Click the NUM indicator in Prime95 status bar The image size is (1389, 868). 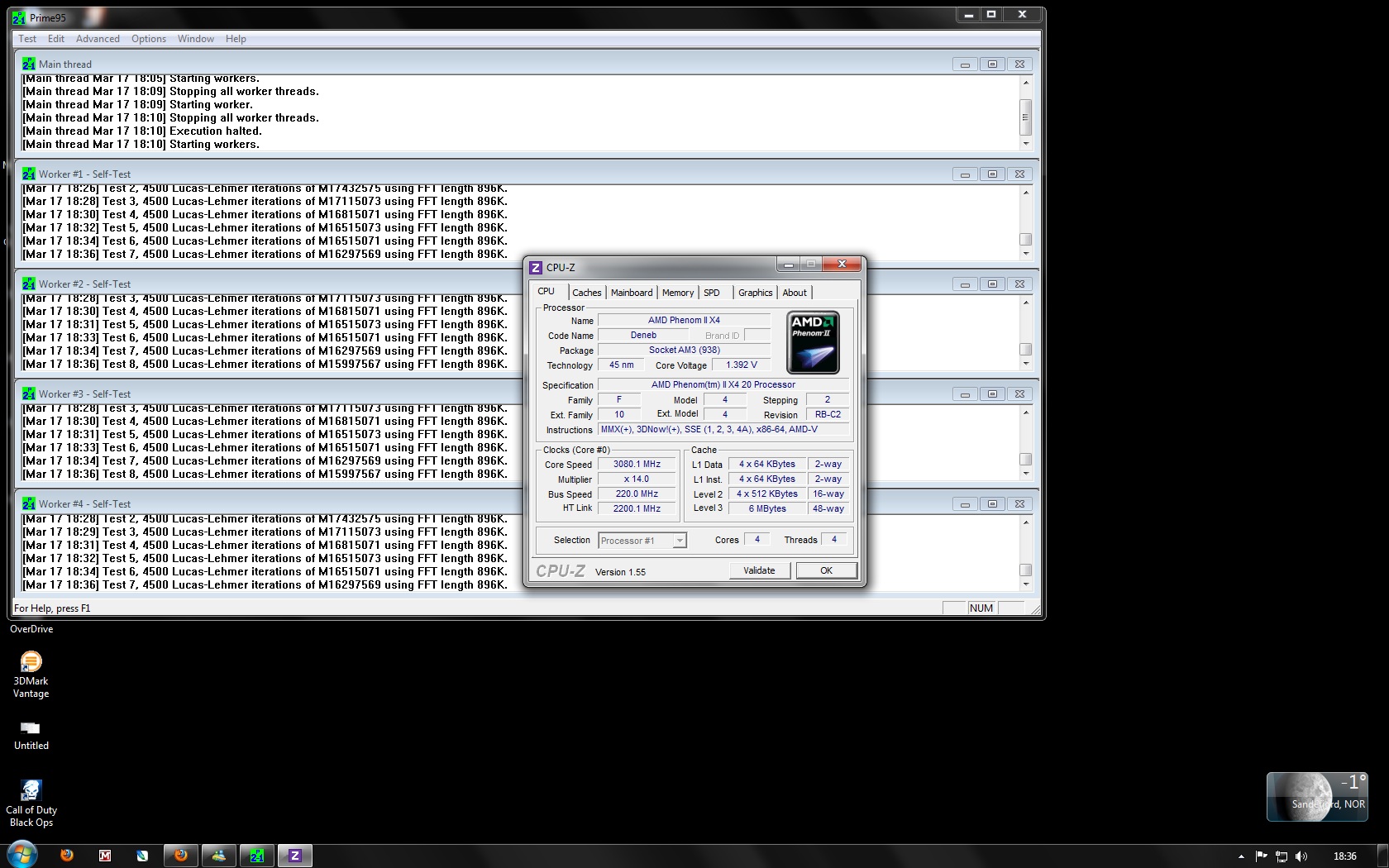click(x=981, y=608)
